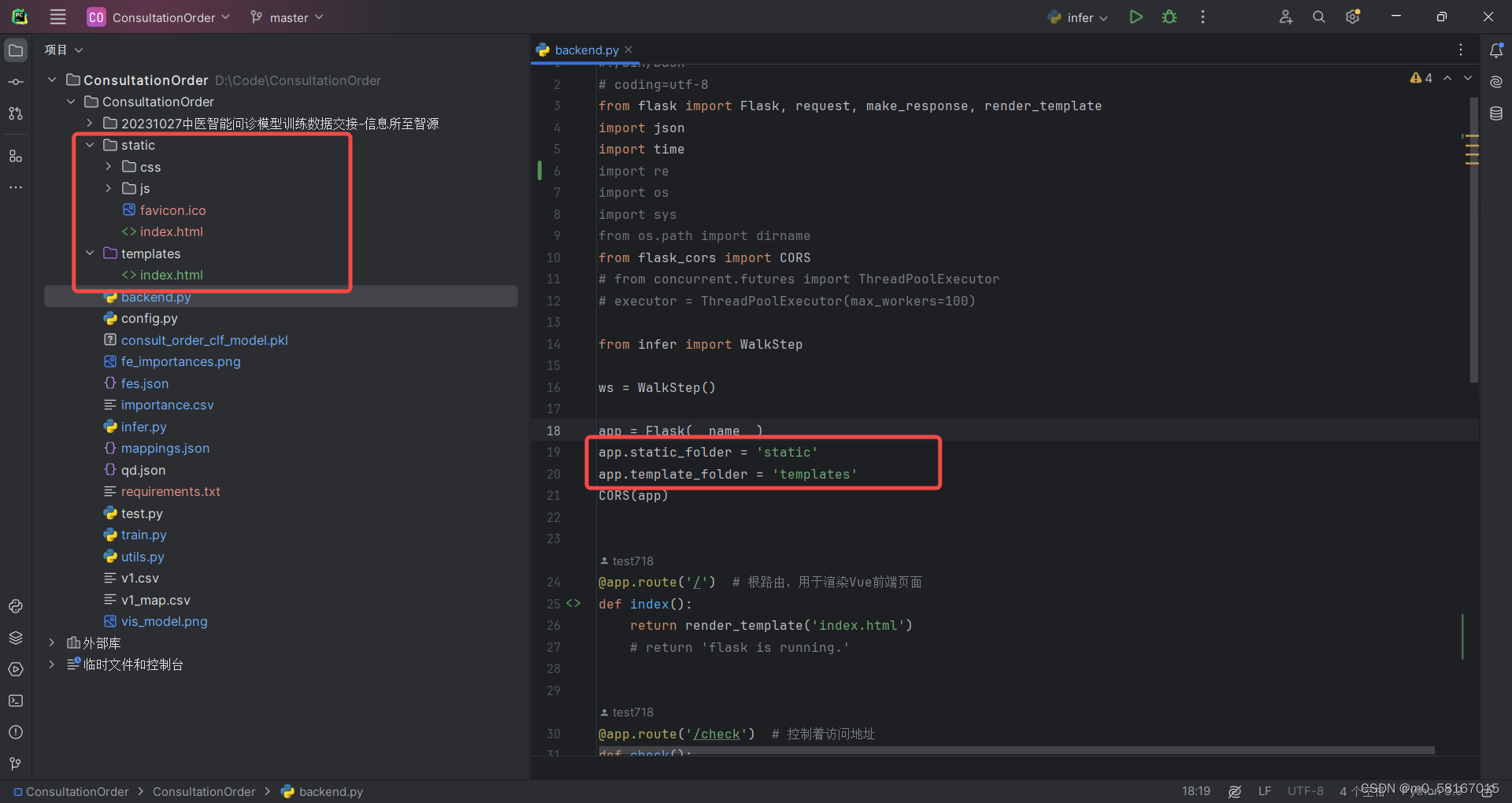The image size is (1512, 803).
Task: Open the Pull Requests tool window
Action: tap(16, 113)
